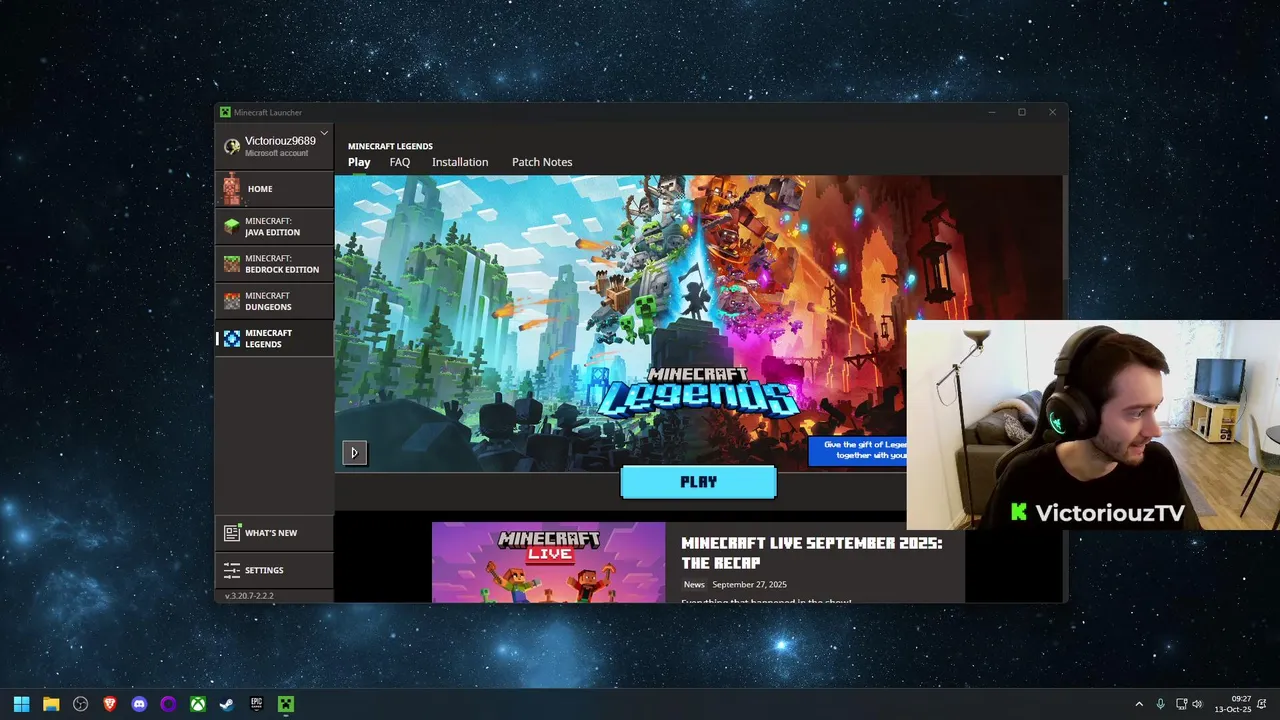The width and height of the screenshot is (1280, 720).
Task: Select Minecraft: Java Edition in sidebar
Action: click(274, 226)
